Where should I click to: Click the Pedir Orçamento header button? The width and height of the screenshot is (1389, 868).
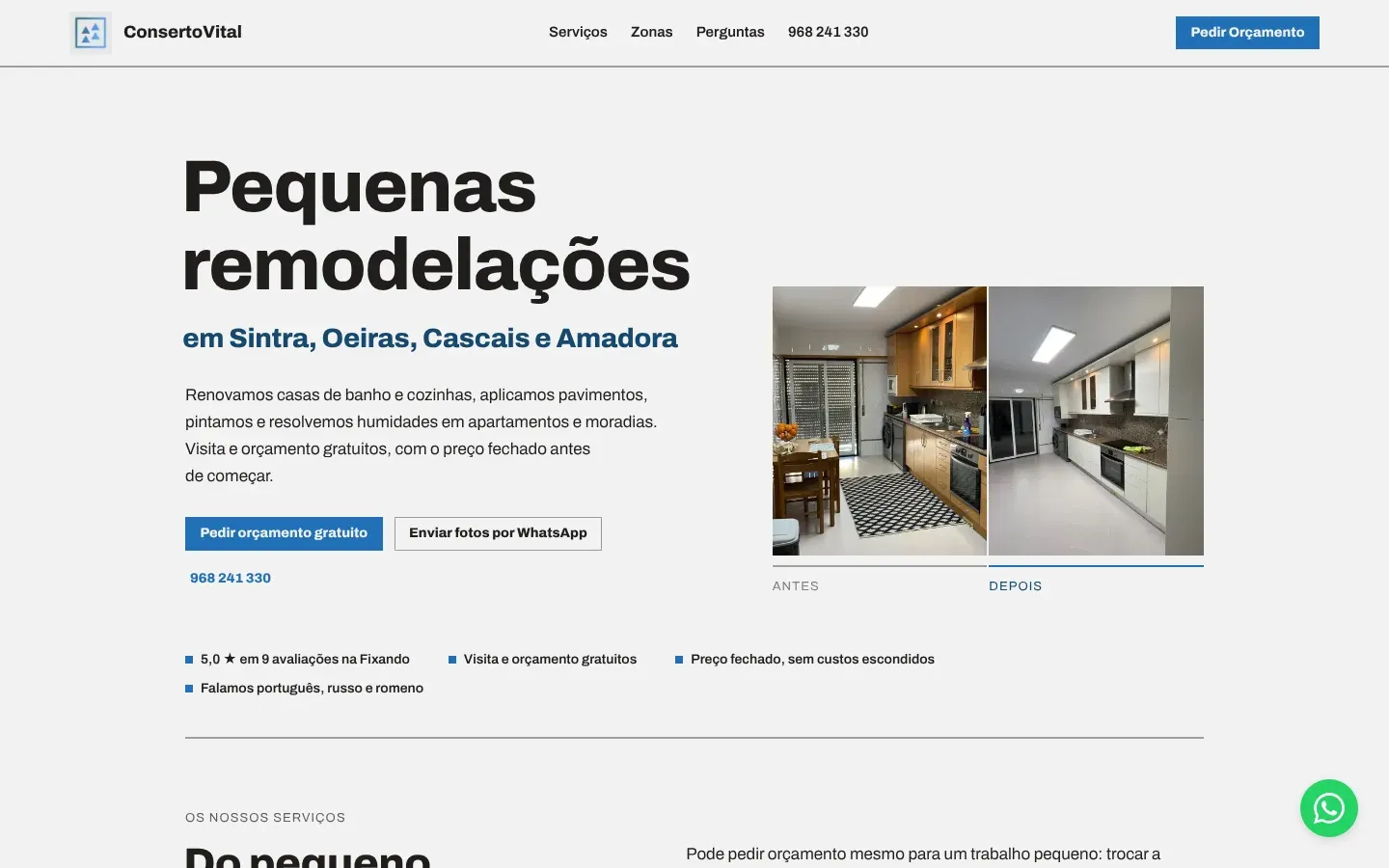click(x=1247, y=33)
